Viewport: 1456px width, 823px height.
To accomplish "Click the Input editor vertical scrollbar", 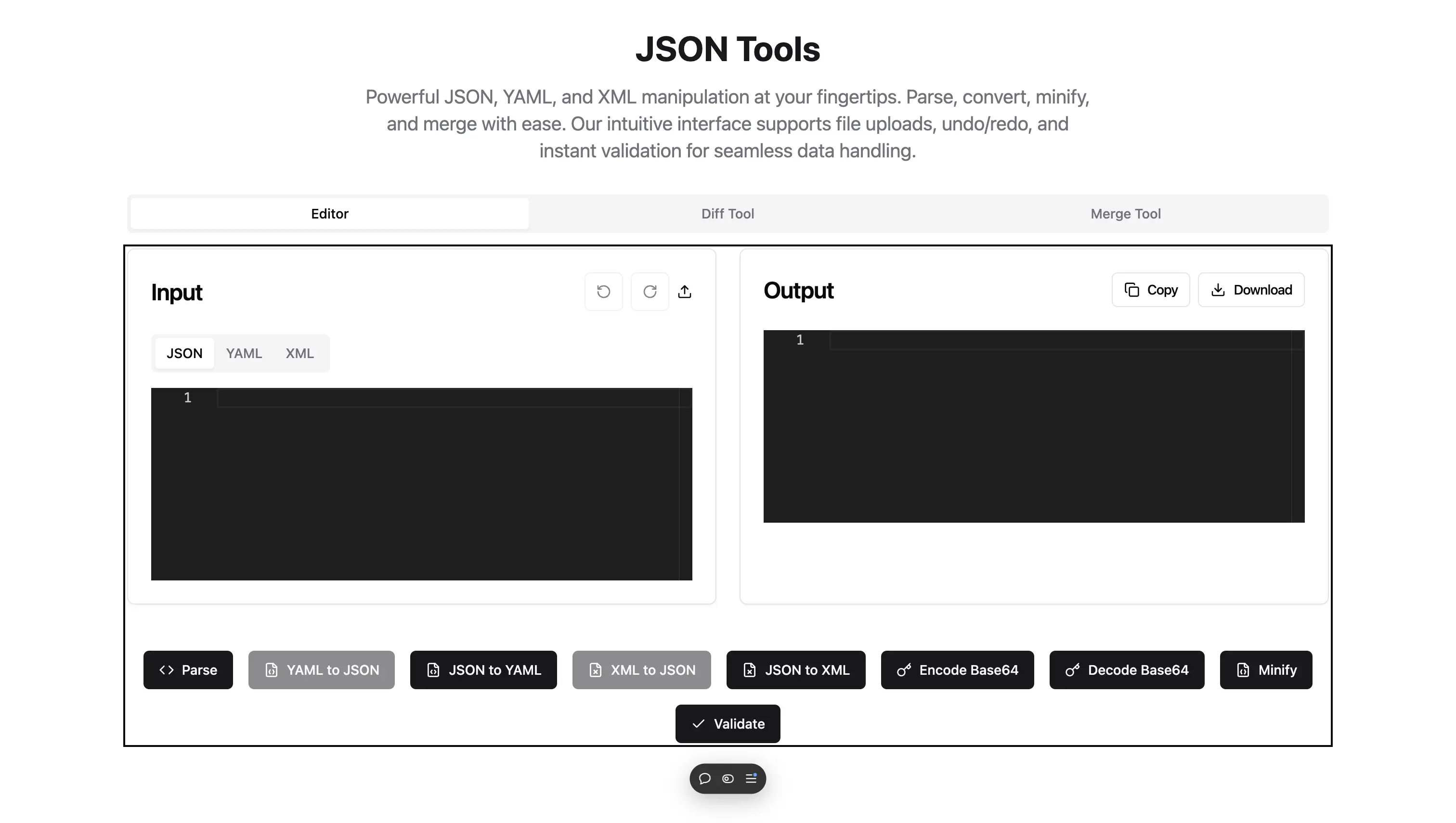I will tap(685, 484).
